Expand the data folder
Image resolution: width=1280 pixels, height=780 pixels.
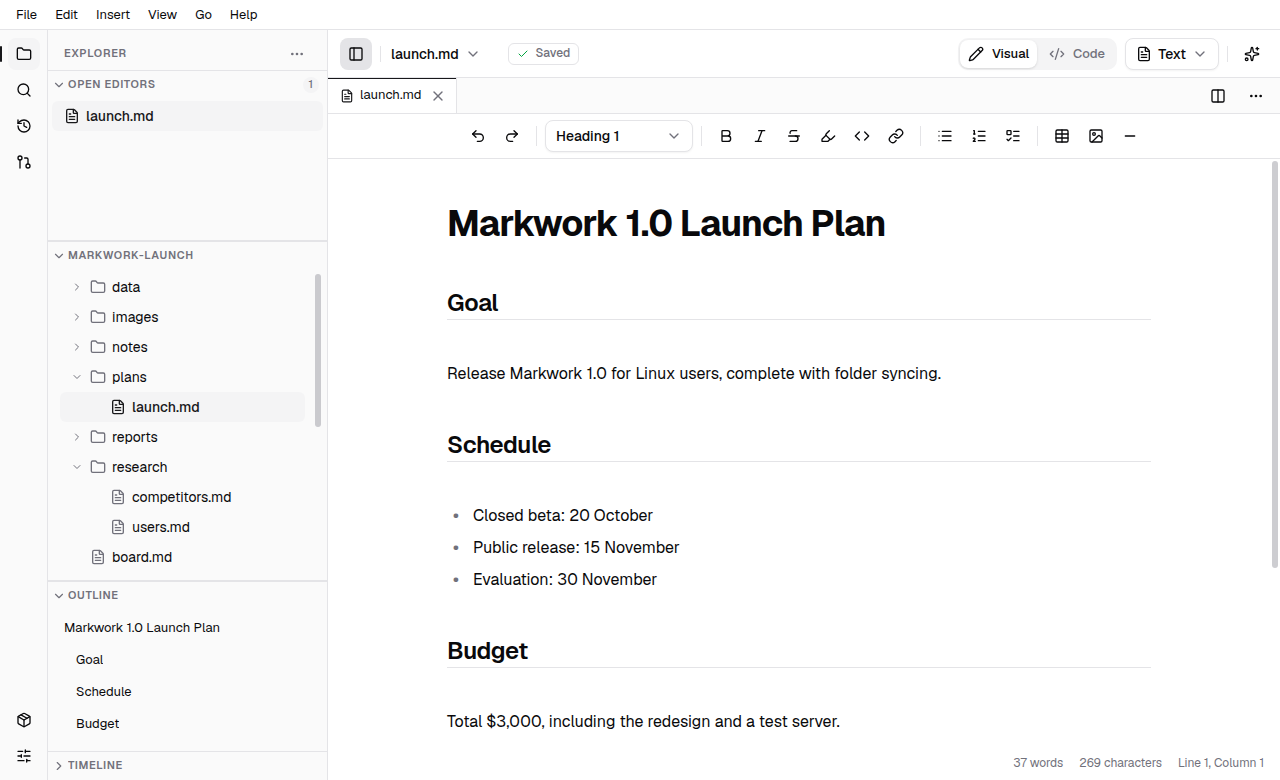coord(77,287)
